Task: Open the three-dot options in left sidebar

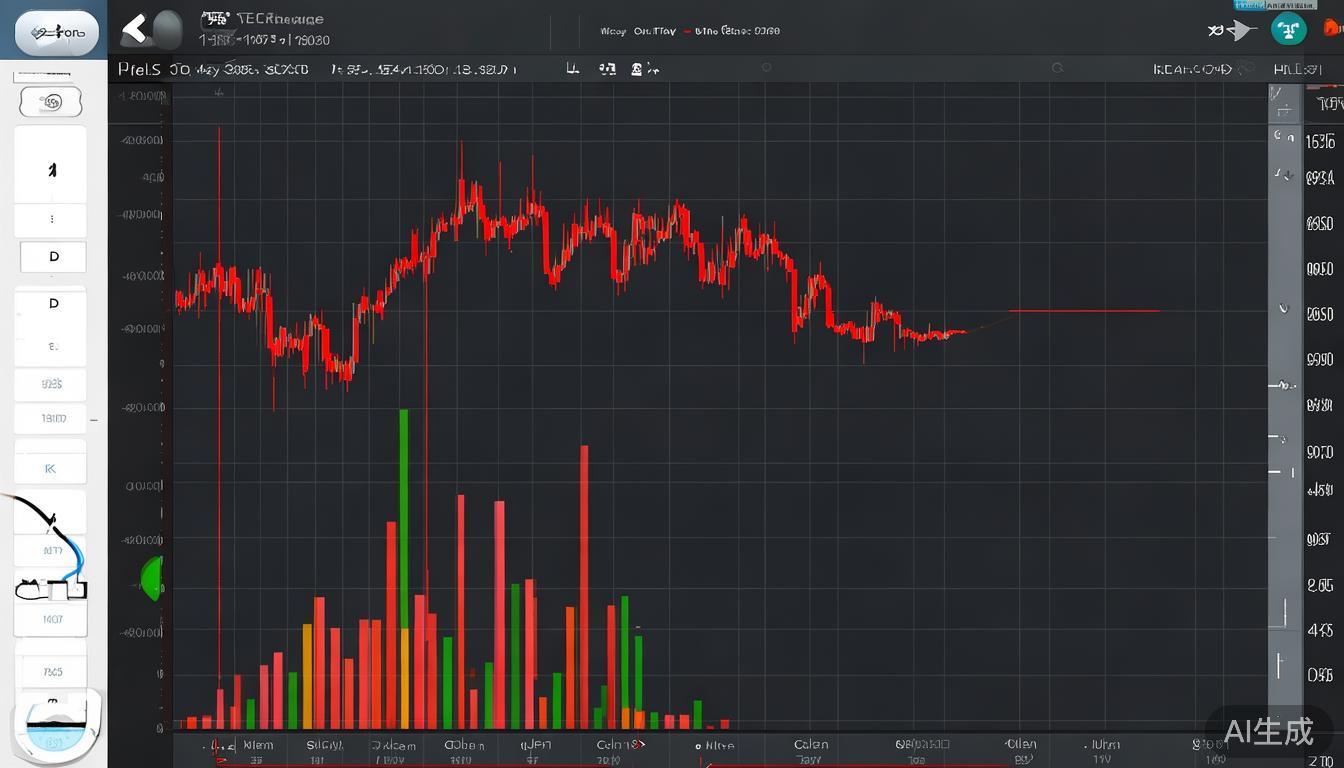Action: (x=52, y=219)
